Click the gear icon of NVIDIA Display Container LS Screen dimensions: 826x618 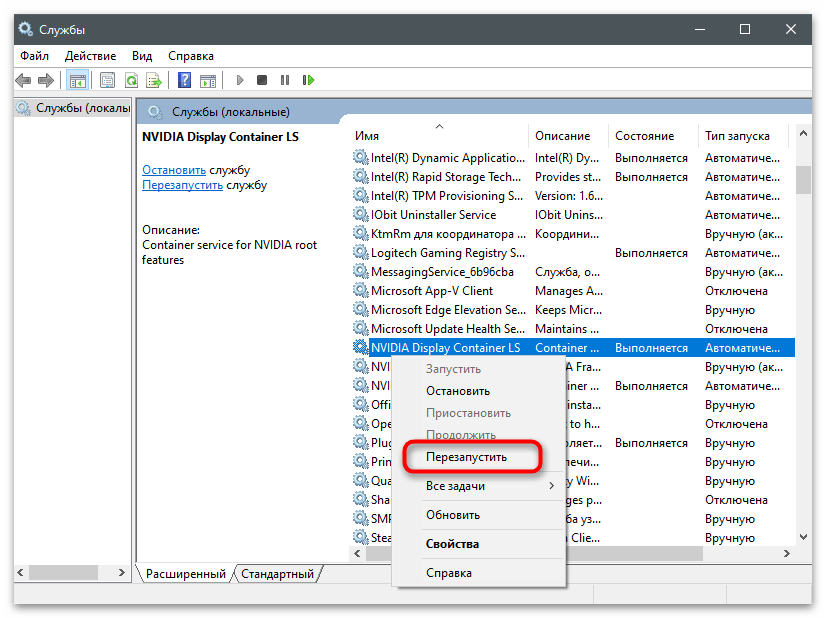coord(361,347)
